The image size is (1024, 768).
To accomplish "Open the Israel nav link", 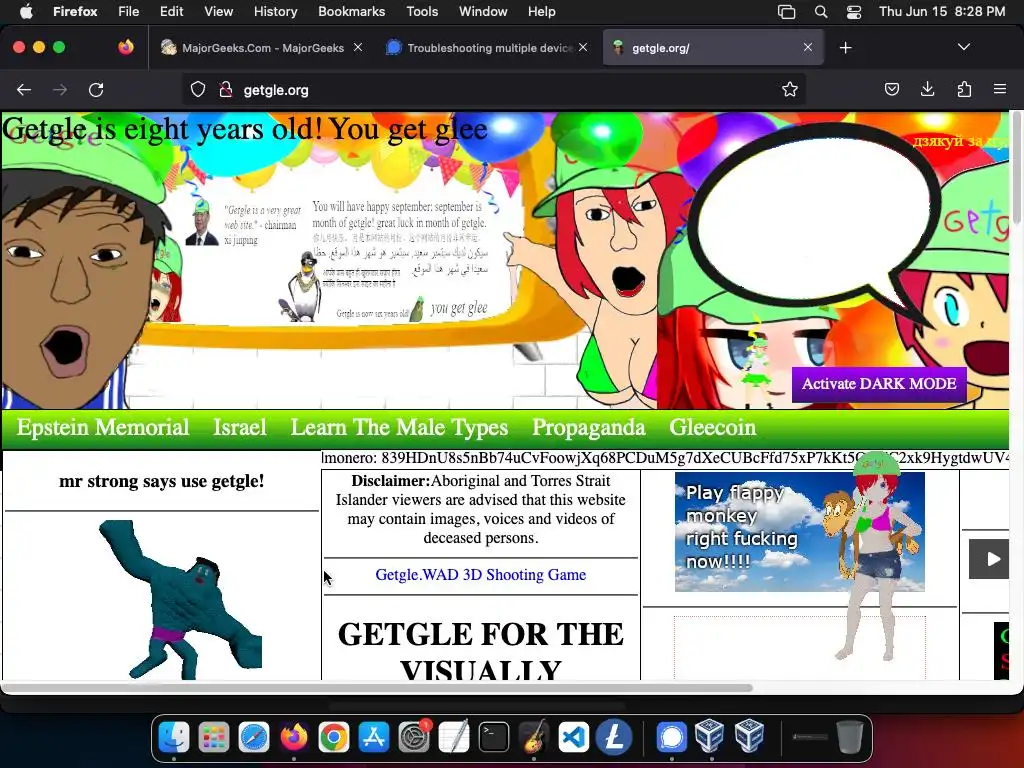I will [x=240, y=427].
